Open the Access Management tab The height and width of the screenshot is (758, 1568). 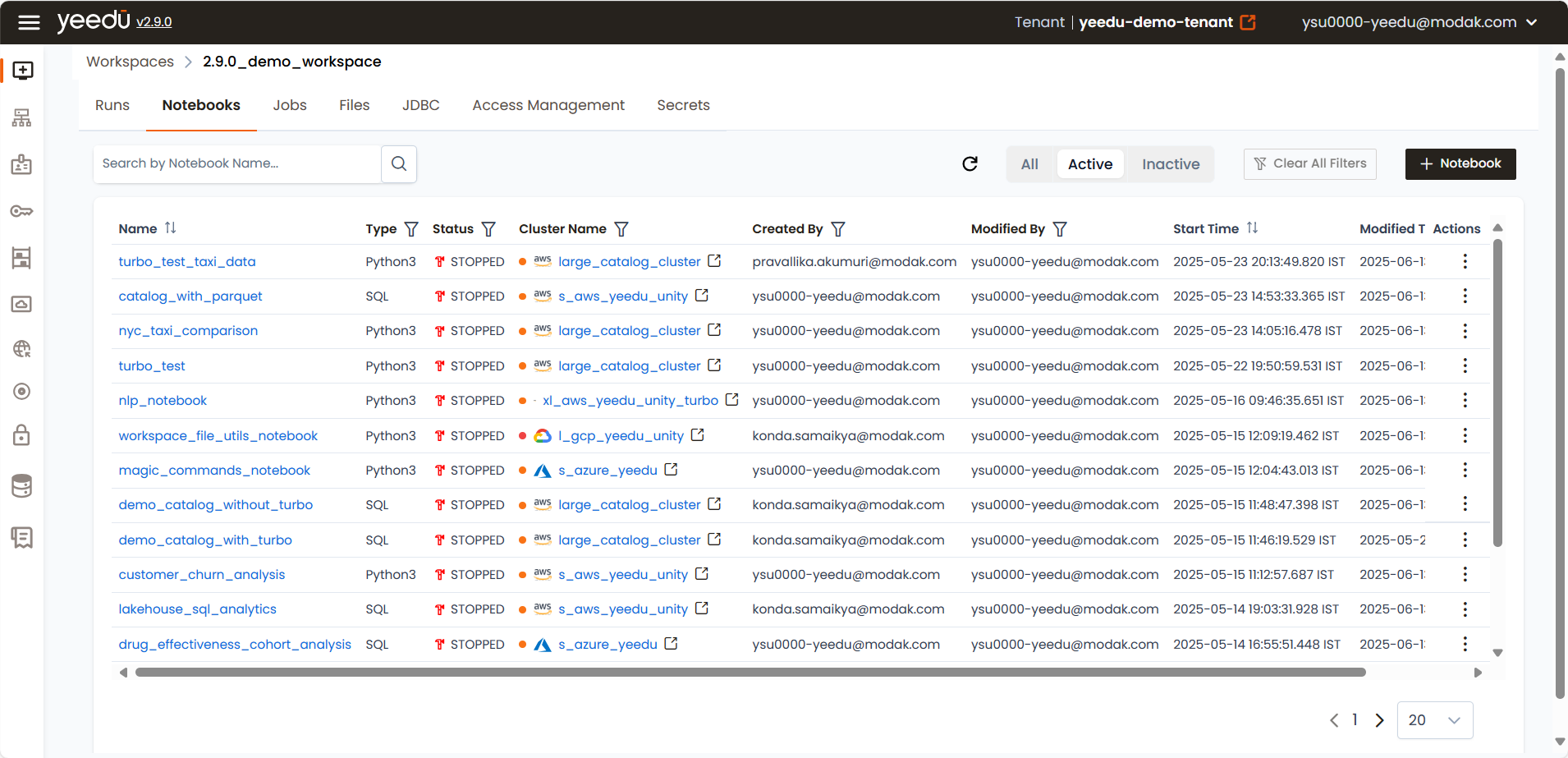548,105
